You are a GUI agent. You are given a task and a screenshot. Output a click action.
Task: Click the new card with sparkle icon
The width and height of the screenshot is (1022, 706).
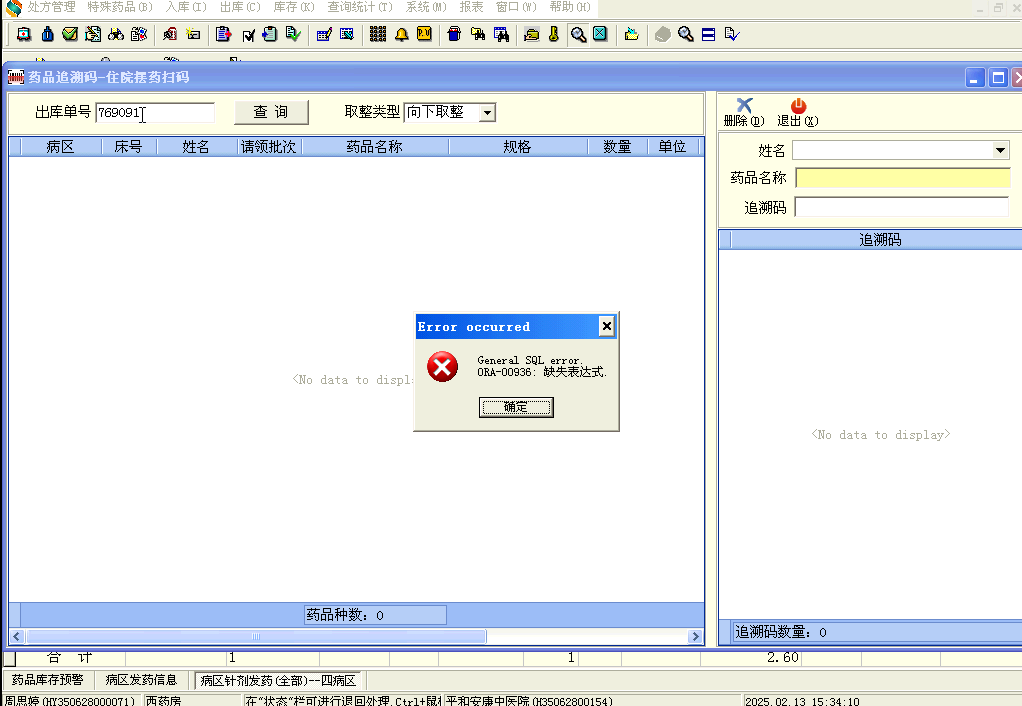click(x=193, y=34)
